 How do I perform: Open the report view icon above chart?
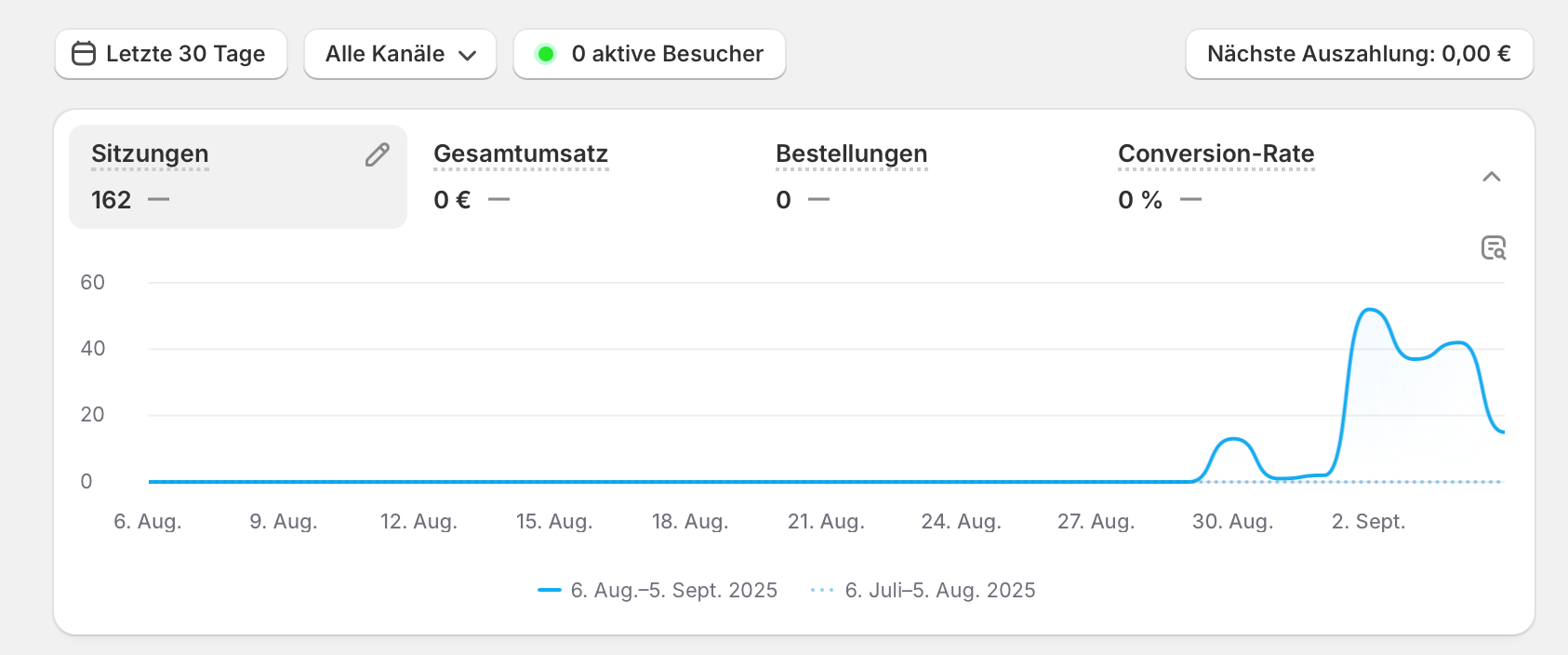click(x=1494, y=248)
